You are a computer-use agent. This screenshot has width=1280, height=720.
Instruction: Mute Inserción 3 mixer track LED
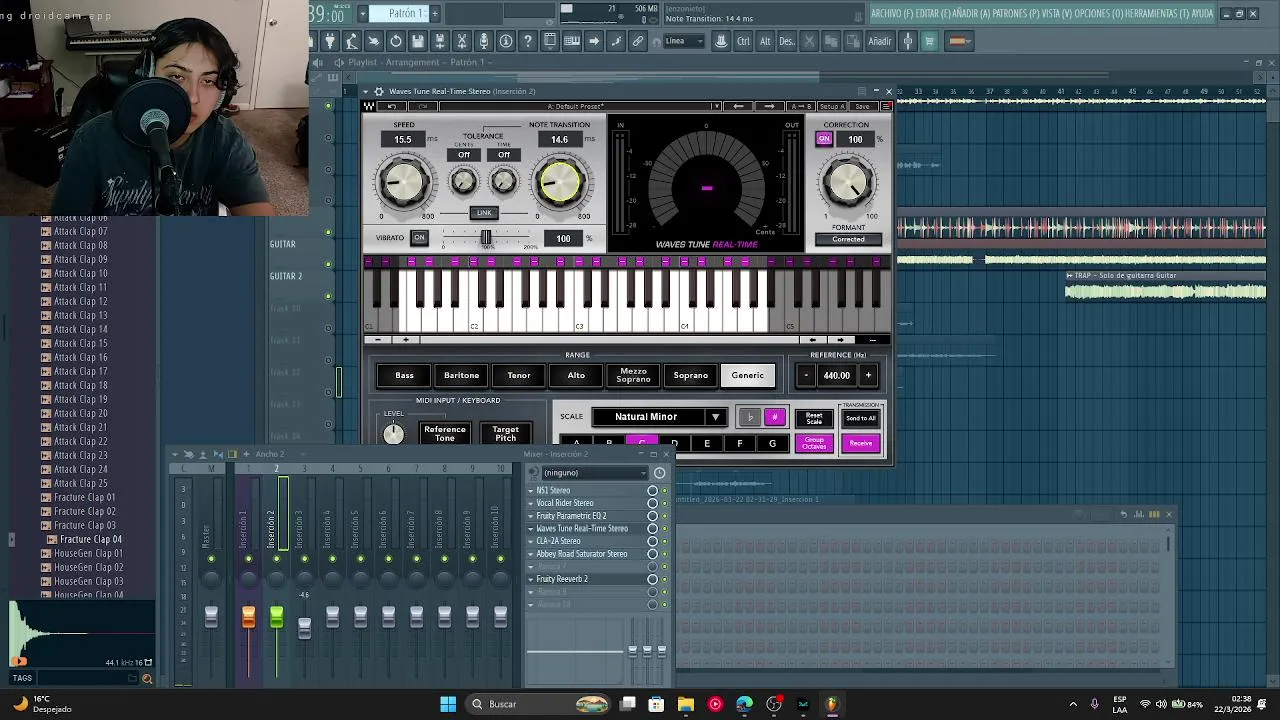pyautogui.click(x=304, y=558)
